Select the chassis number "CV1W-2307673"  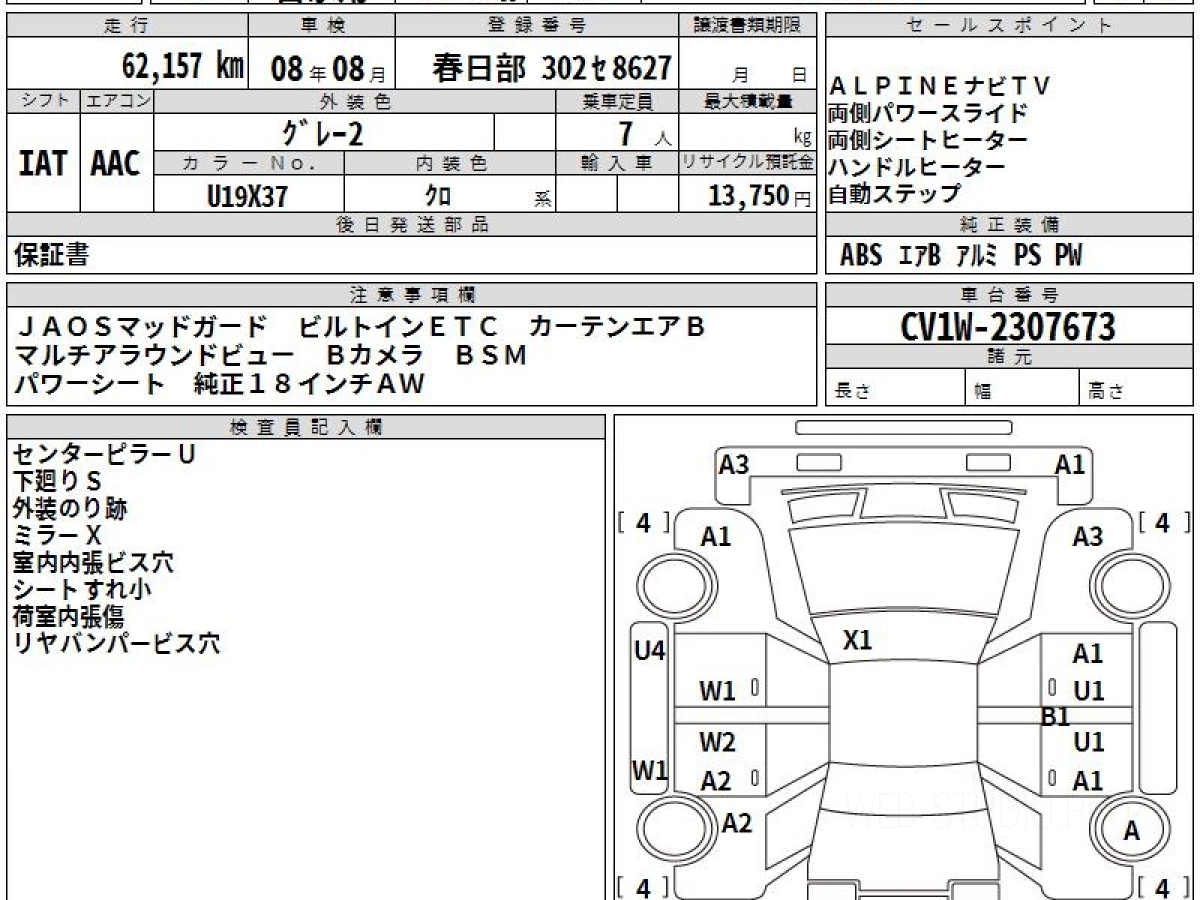pos(1008,327)
